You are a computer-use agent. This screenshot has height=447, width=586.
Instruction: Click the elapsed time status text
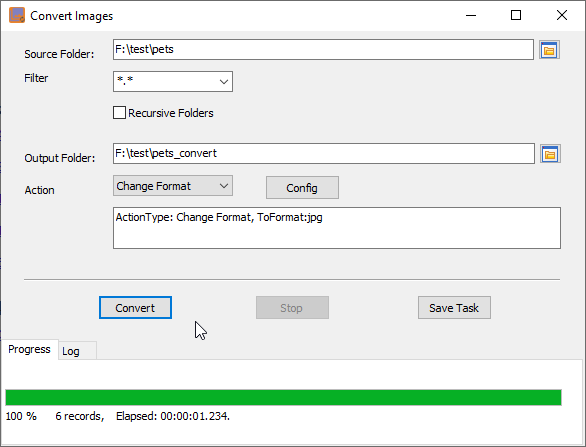(173, 416)
